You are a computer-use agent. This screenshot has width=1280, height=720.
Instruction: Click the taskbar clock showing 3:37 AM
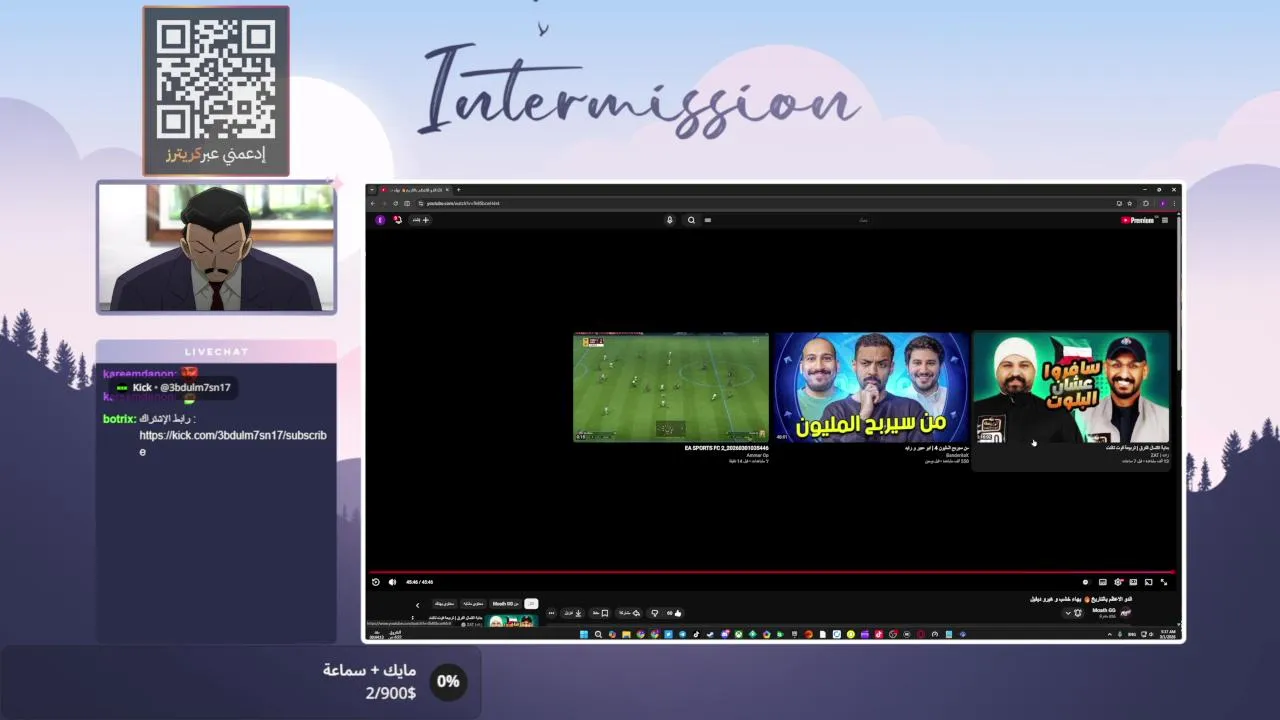tap(1168, 634)
